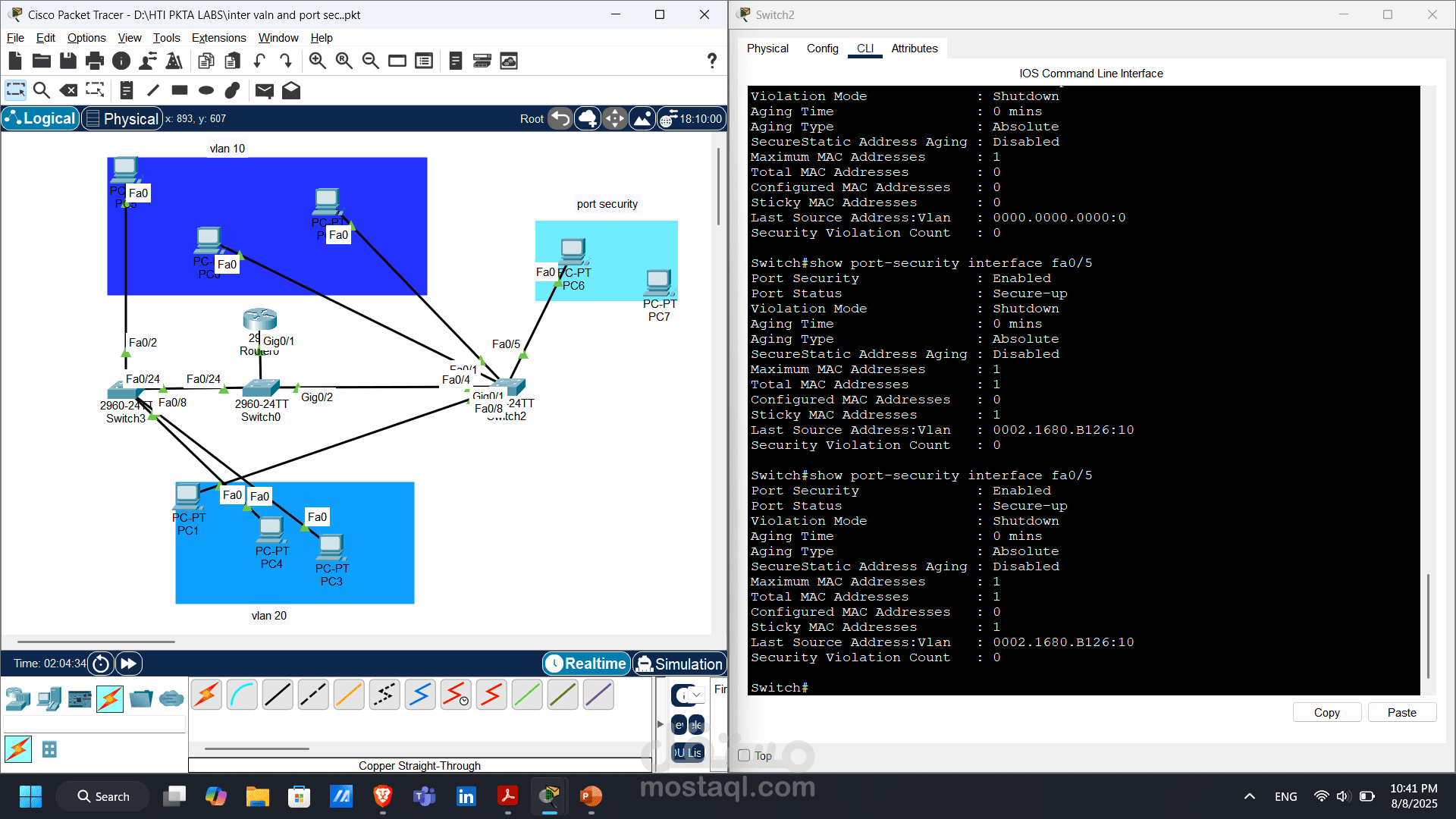
Task: Open the Windows Start menu
Action: pos(30,796)
